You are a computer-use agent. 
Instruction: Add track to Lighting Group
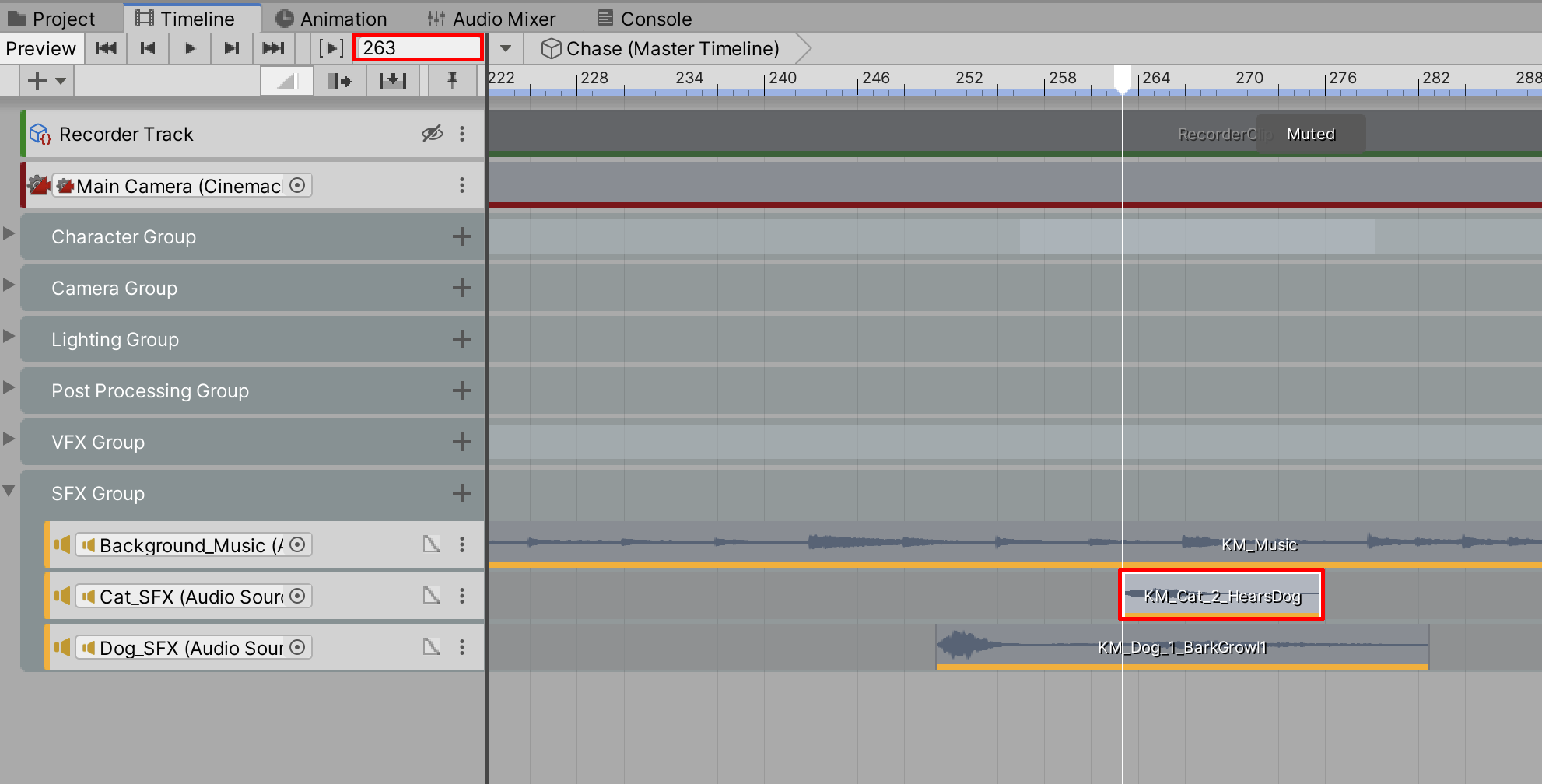[x=462, y=339]
